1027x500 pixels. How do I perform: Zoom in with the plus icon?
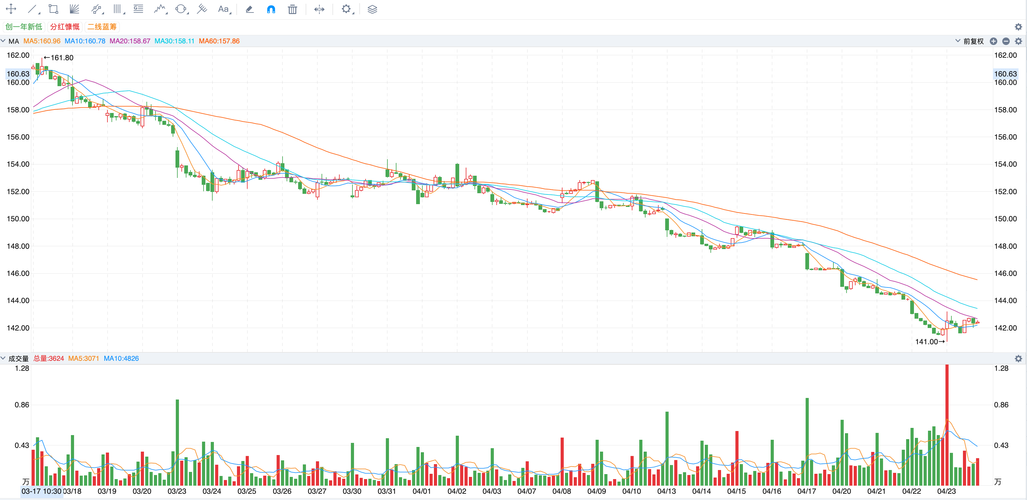[993, 41]
